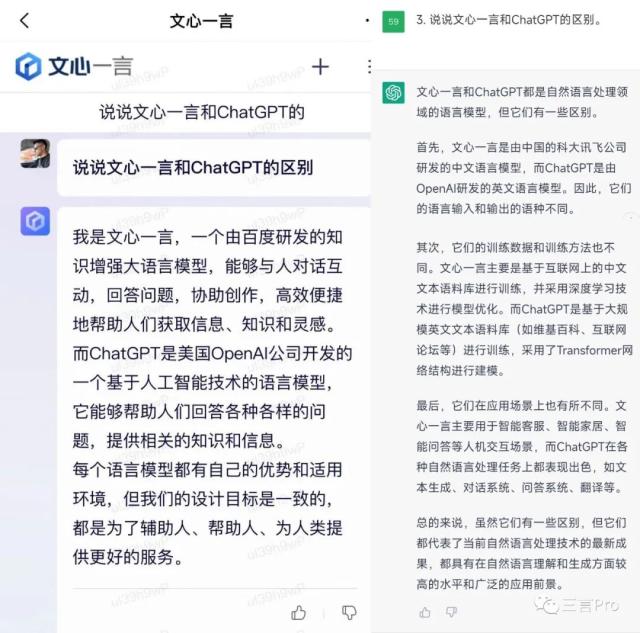Click the 文心一言 bot avatar icon
The width and height of the screenshot is (640, 633).
coord(35,221)
